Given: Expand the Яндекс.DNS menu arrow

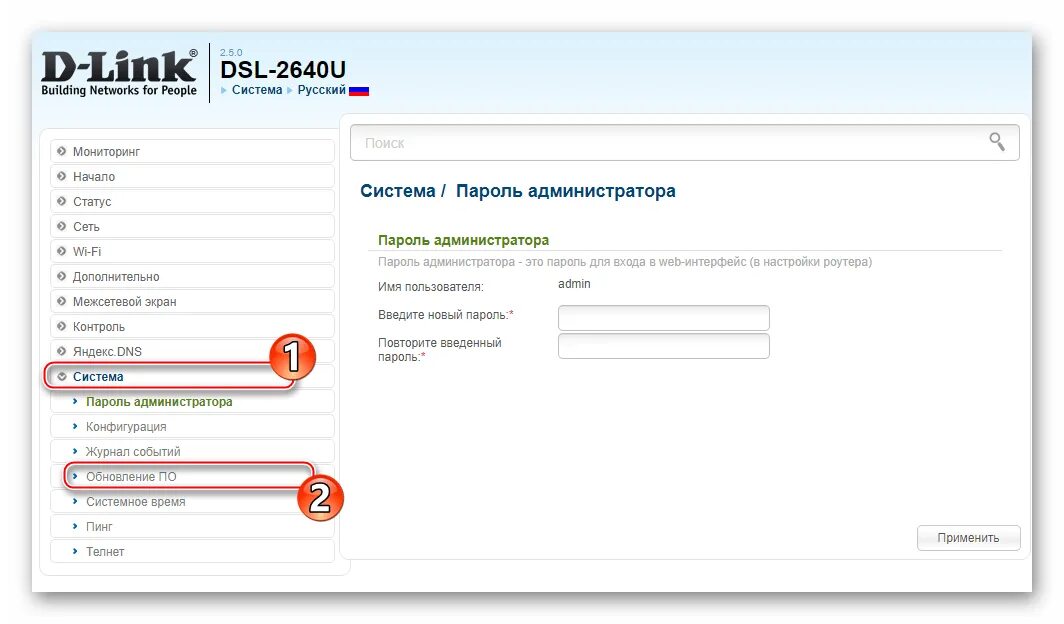Looking at the screenshot, I should point(62,351).
